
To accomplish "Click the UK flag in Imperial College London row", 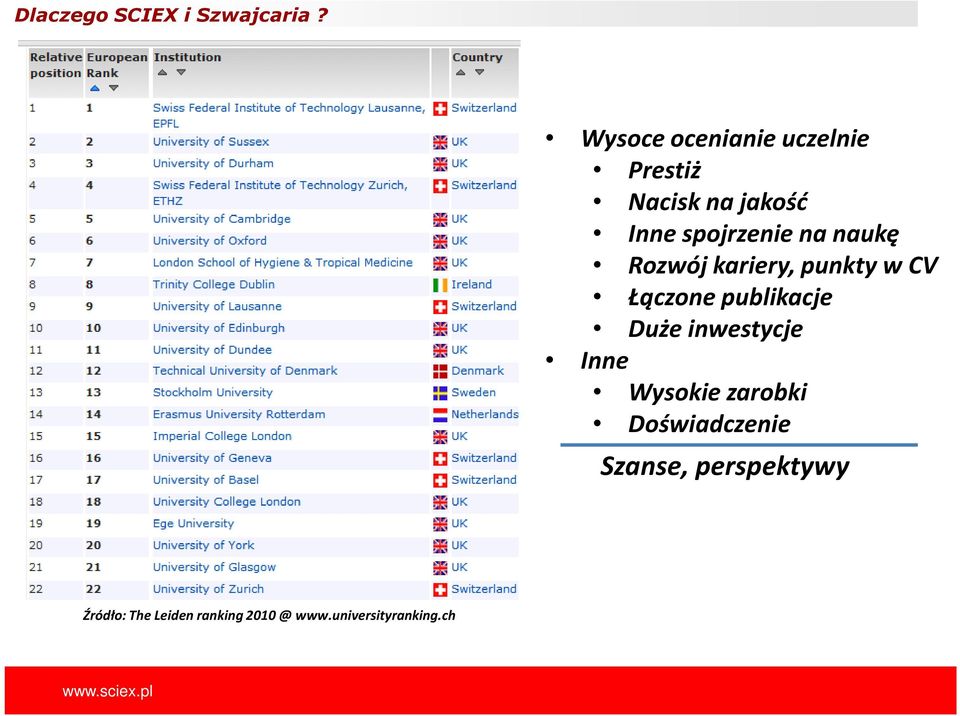I will (440, 437).
